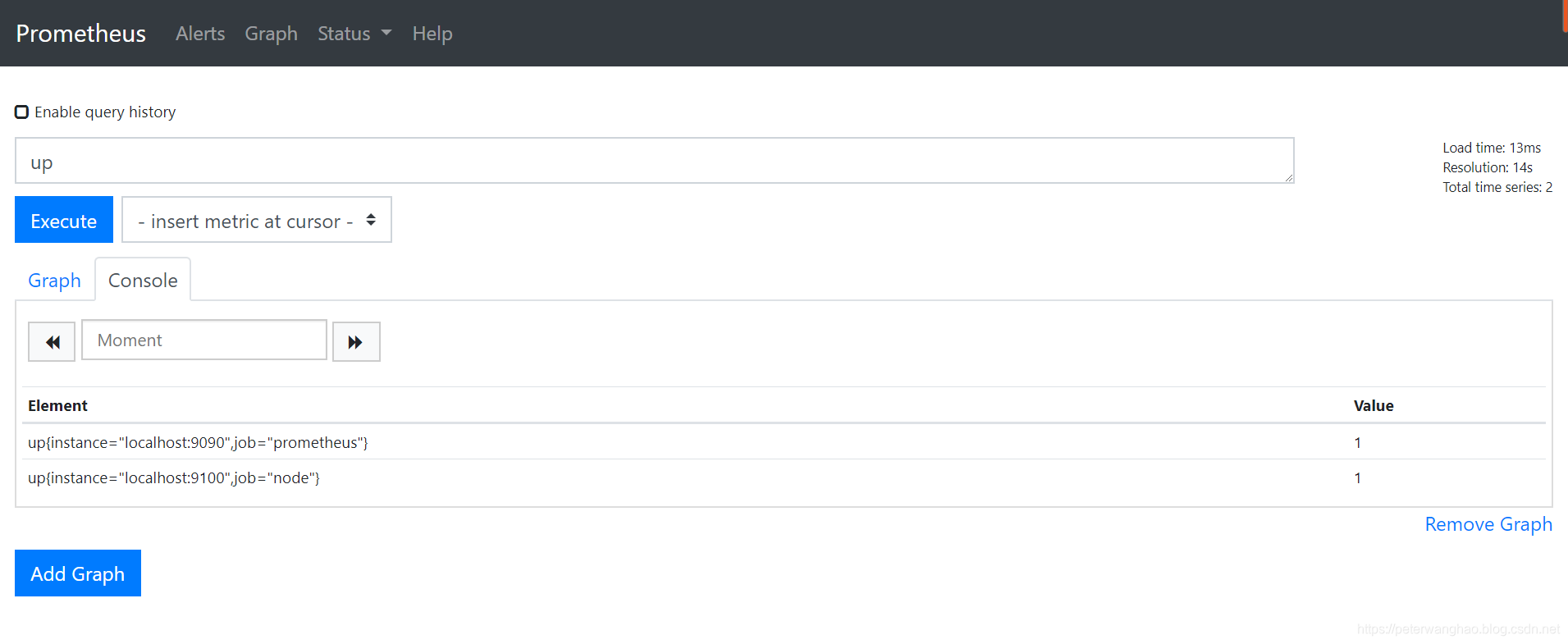Click the Moment timestamp input field
The height and width of the screenshot is (644, 1568).
click(203, 340)
